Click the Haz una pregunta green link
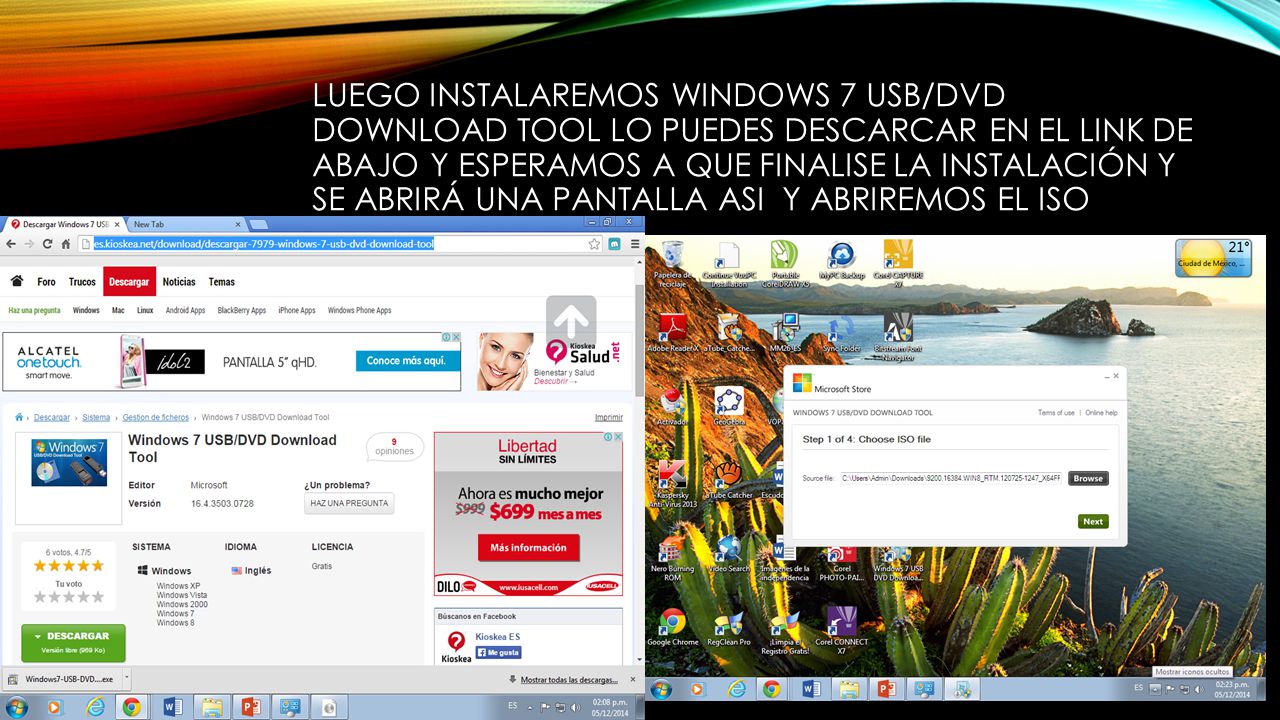Image resolution: width=1280 pixels, height=720 pixels. (x=34, y=310)
